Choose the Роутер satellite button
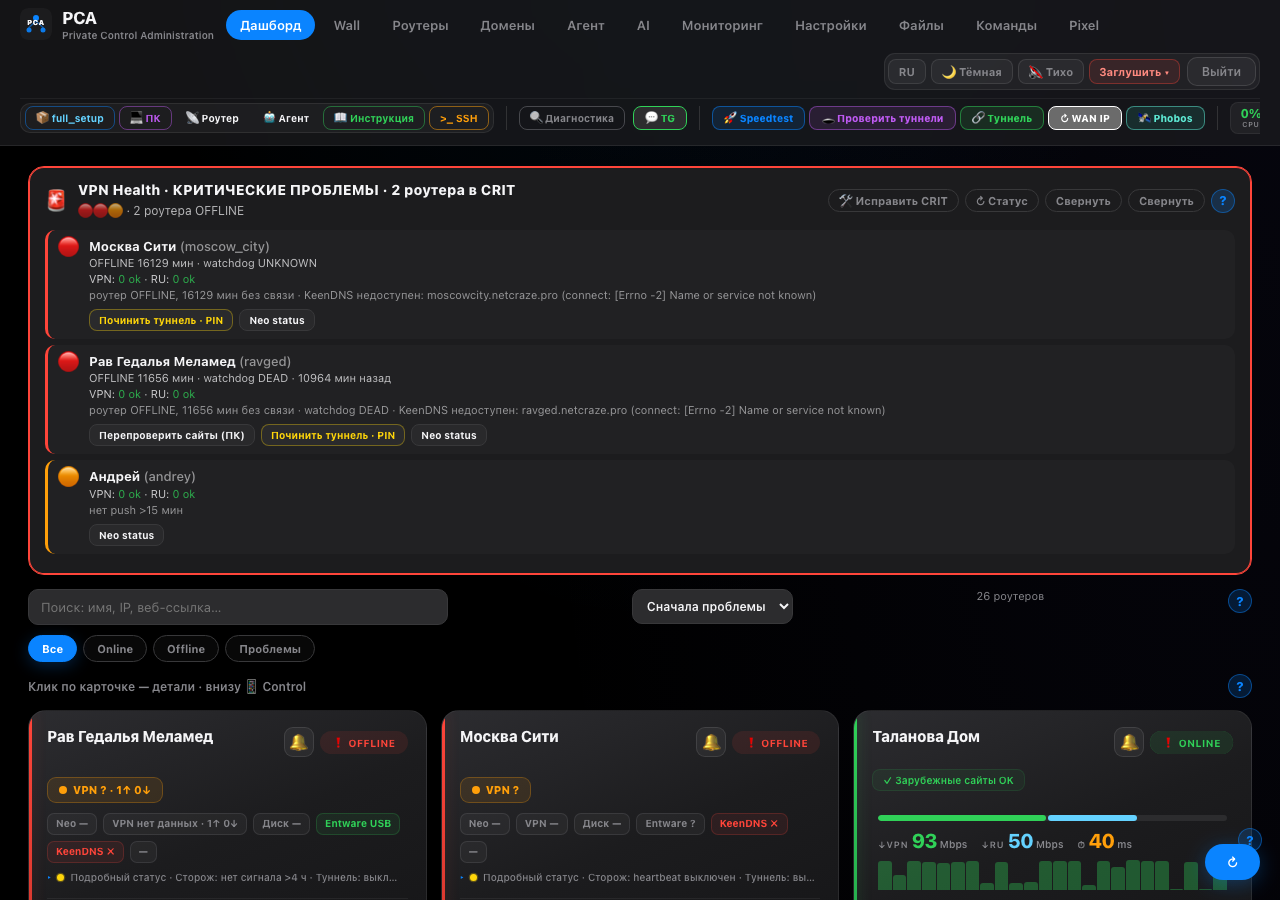 (x=212, y=118)
